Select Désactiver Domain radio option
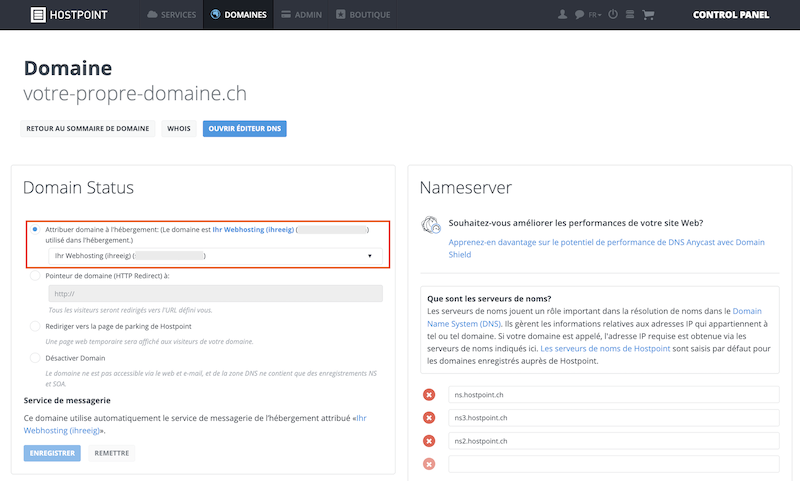Viewport: 800px width, 481px height. coord(35,358)
